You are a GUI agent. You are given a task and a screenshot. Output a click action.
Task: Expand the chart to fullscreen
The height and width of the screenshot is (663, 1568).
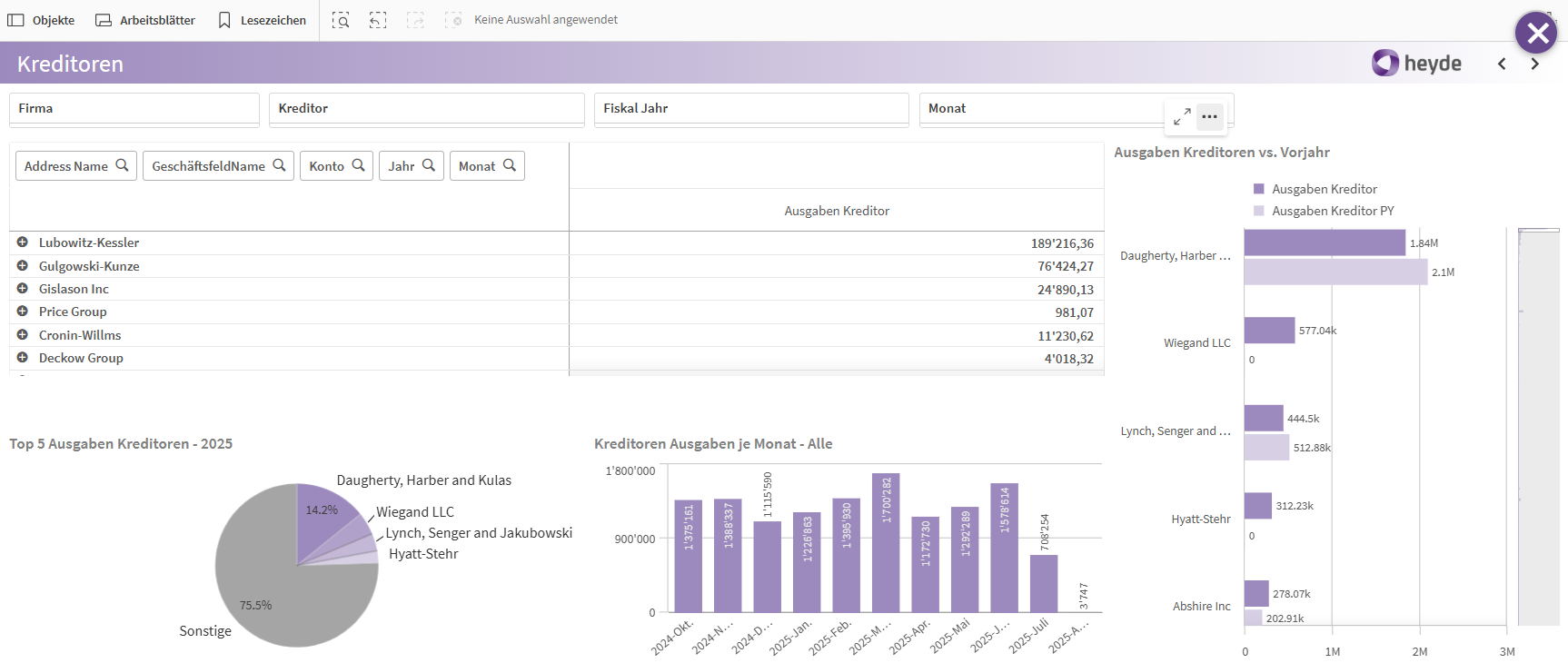coord(1182,117)
